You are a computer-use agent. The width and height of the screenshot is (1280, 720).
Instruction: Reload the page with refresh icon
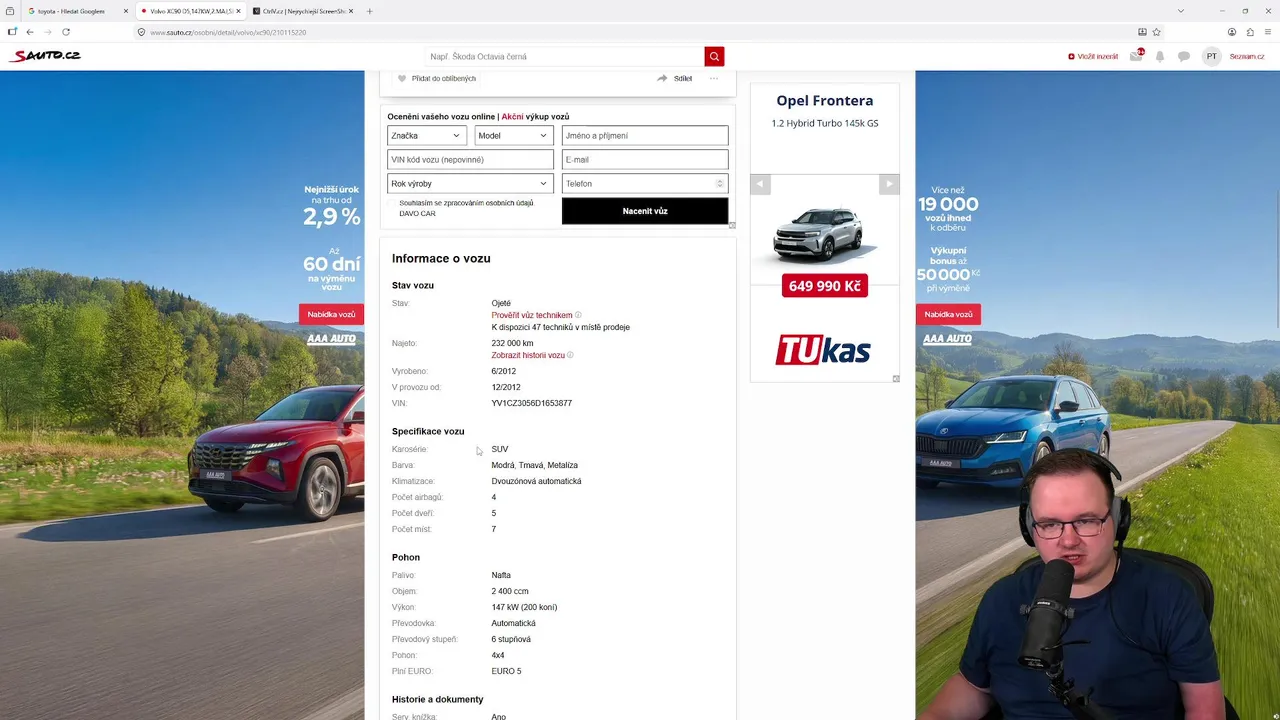pyautogui.click(x=66, y=32)
